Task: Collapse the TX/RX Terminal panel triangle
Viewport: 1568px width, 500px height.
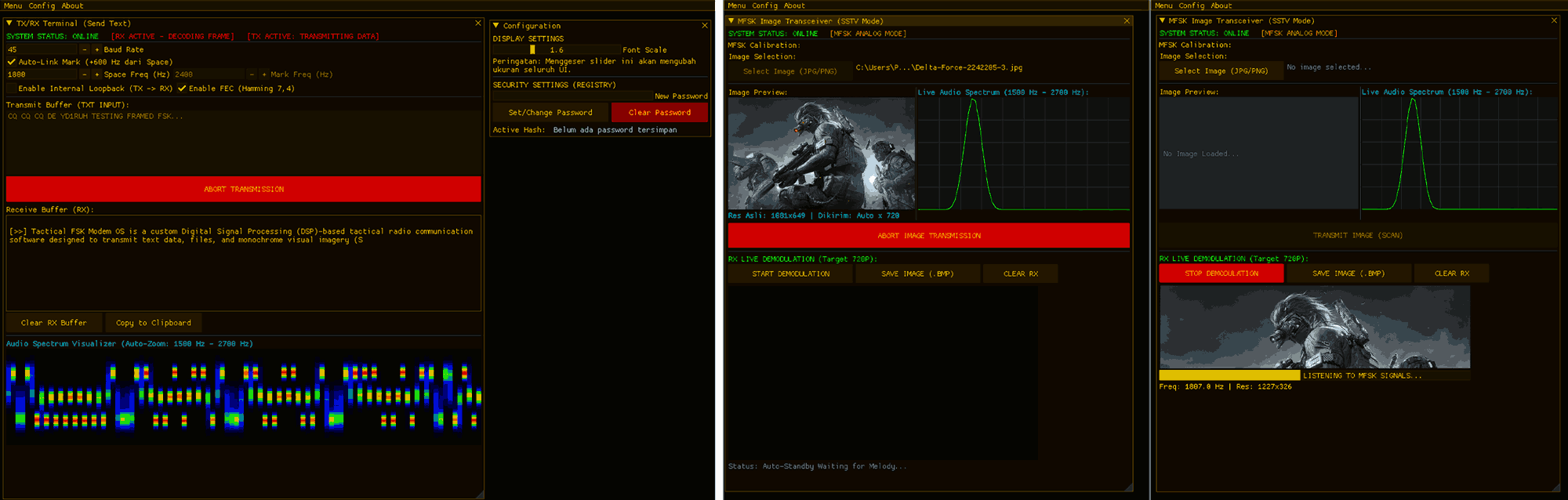Action: coord(9,24)
